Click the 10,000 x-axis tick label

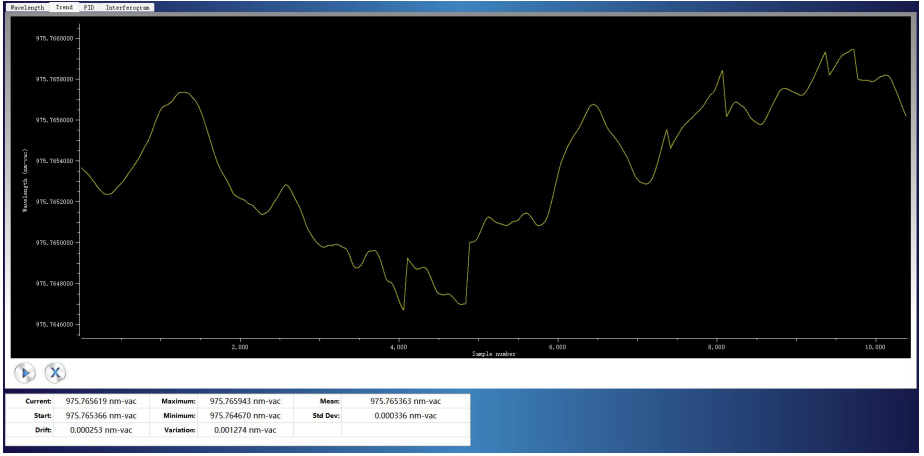point(876,347)
